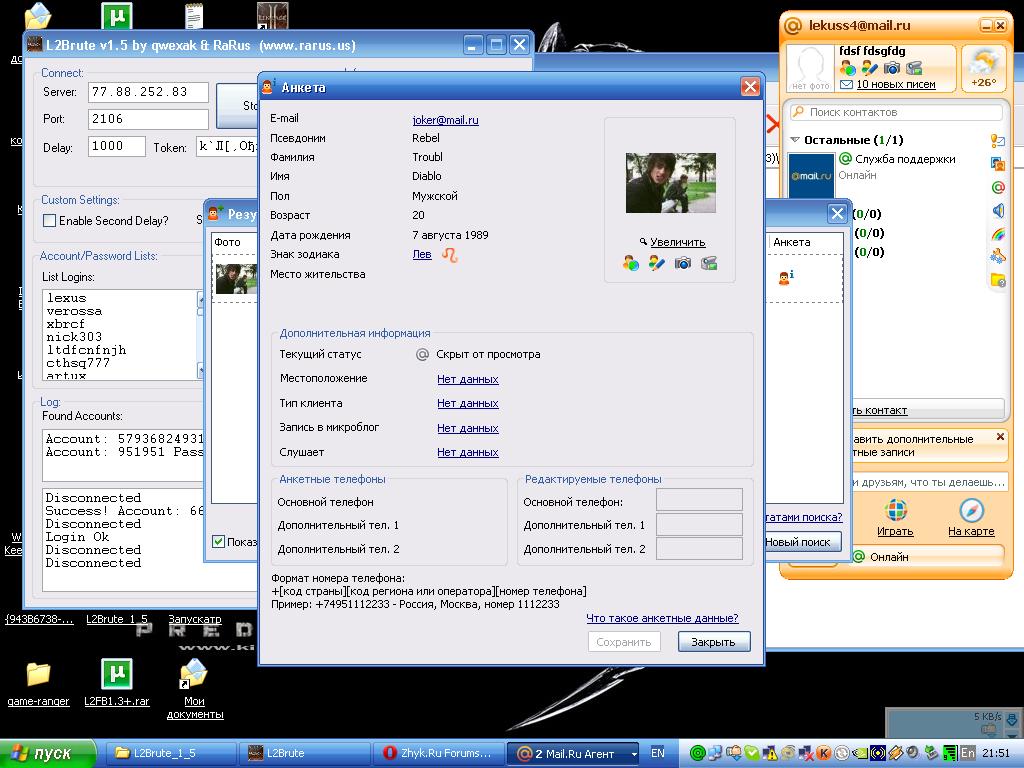Click the Leo zodiac symbol icon
Viewport: 1024px width, 768px height.
point(450,255)
